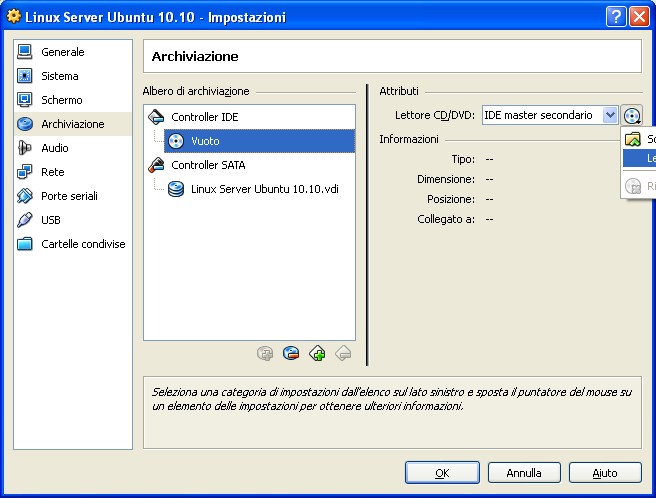The image size is (656, 498).
Task: Click the add controller toolbar icon
Action: (x=317, y=354)
